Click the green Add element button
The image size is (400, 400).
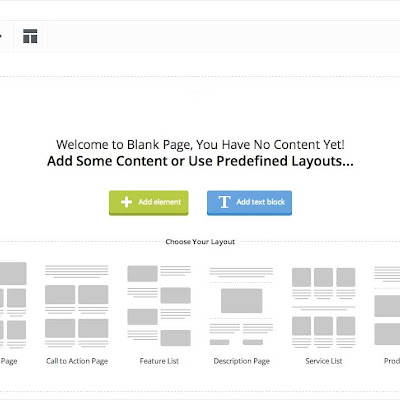(x=149, y=203)
